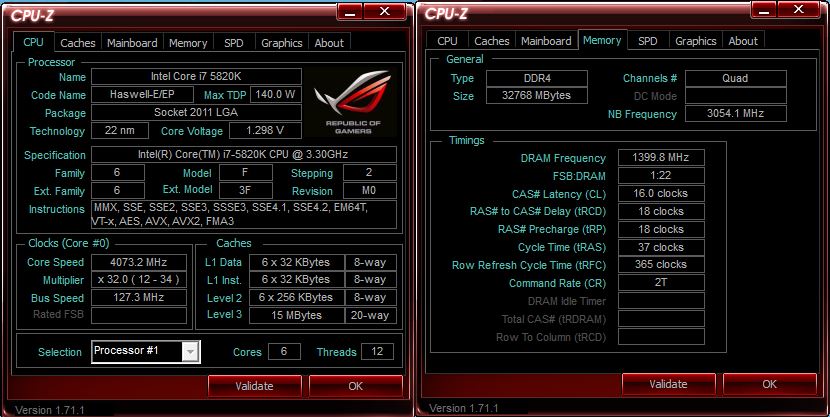Click the Cores count value 6

284,351
